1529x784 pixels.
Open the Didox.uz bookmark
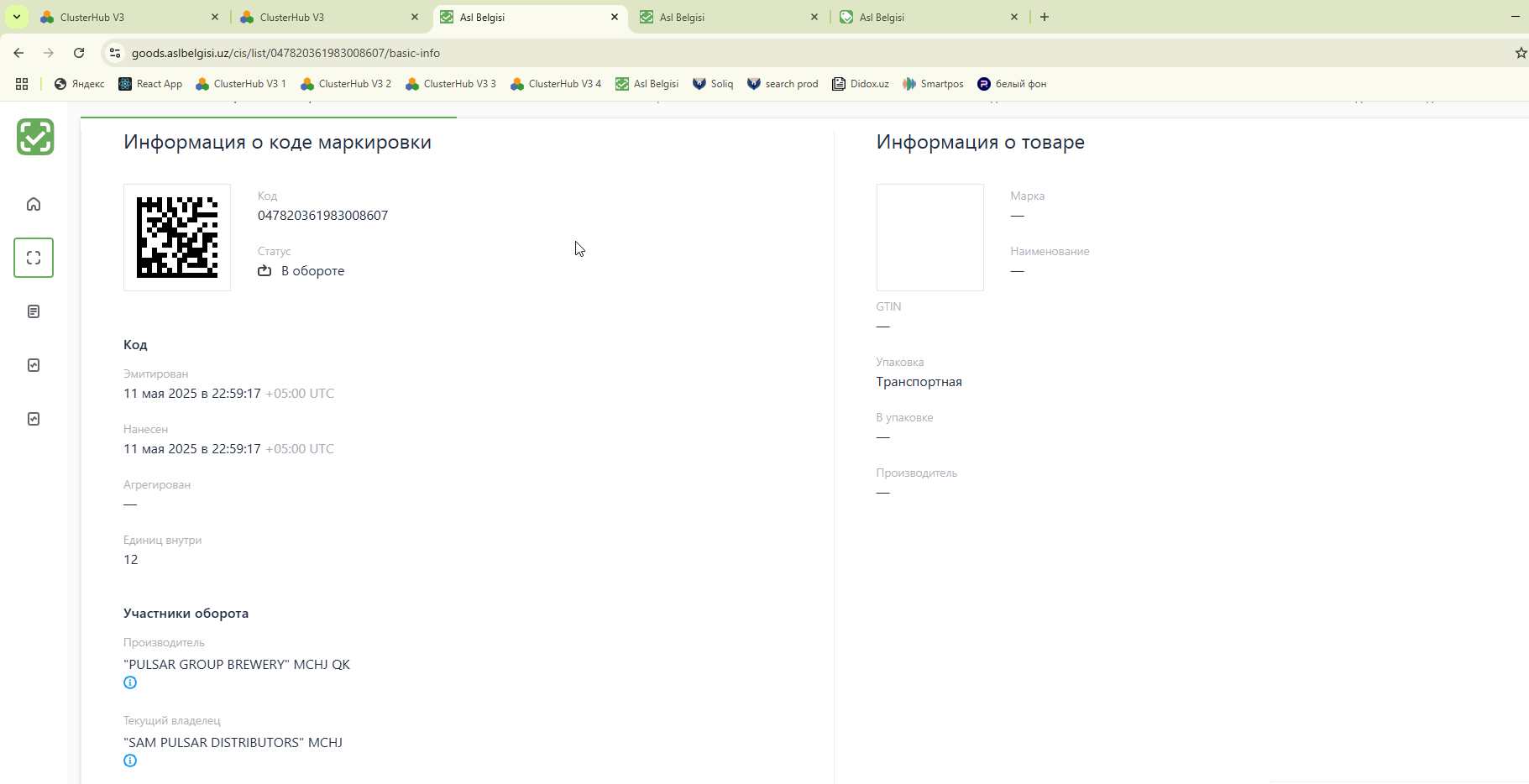pyautogui.click(x=861, y=84)
